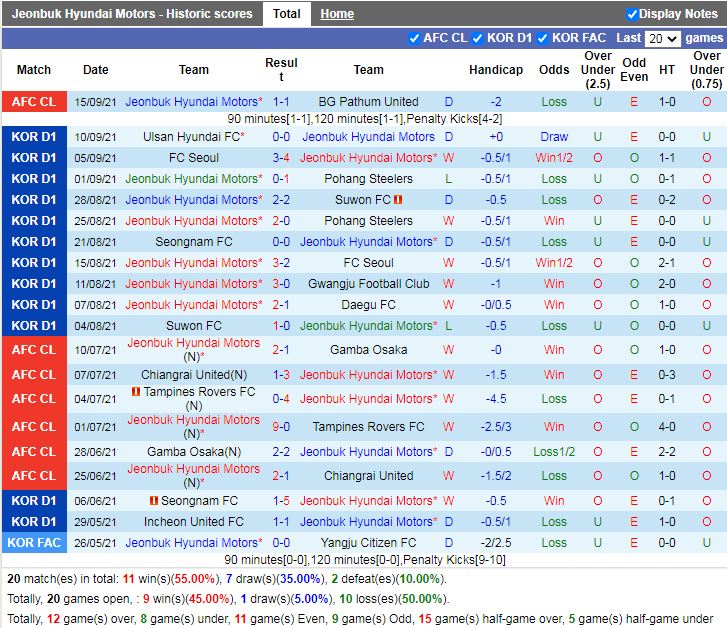
Task: Click the AFC CL badge on the 15/09/21 row
Action: [34, 102]
